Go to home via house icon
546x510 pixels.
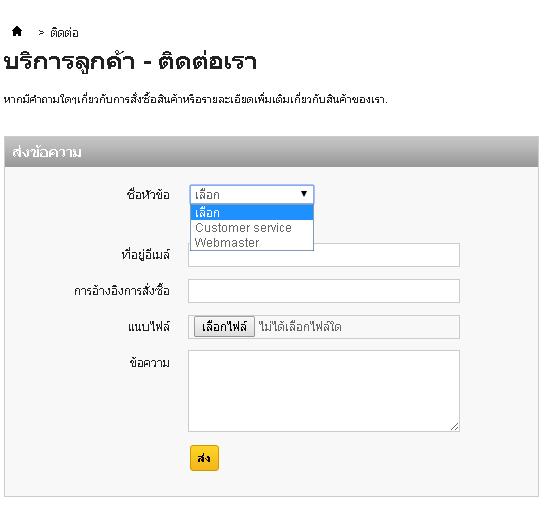[17, 31]
